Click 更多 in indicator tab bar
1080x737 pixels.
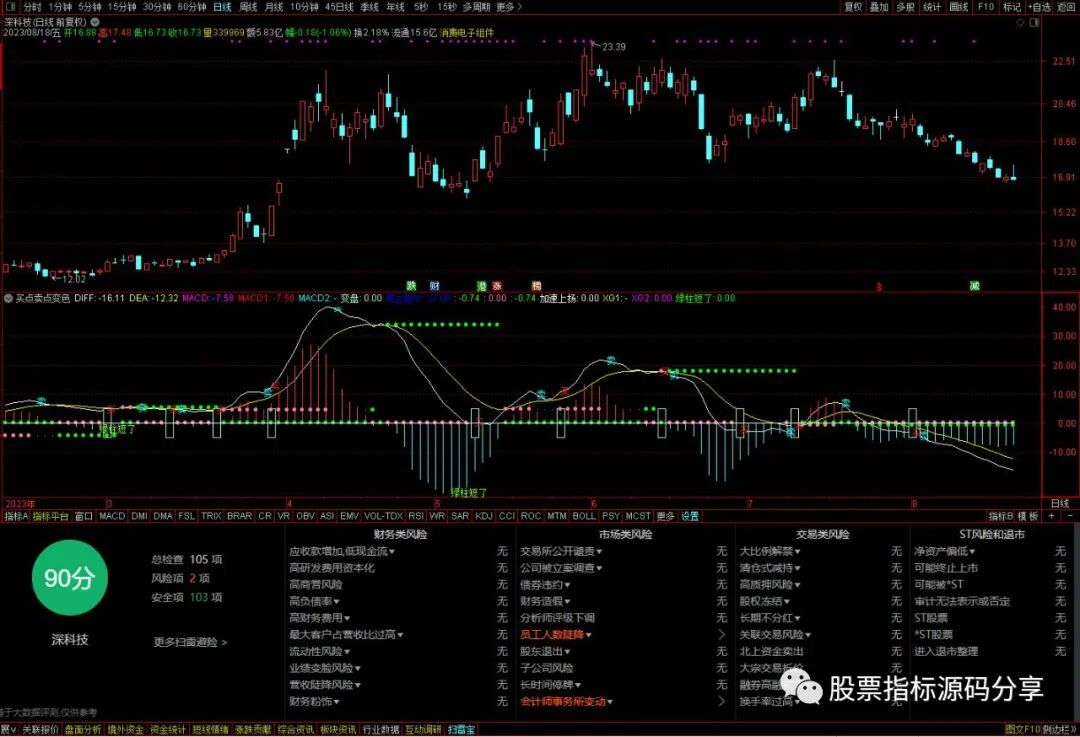665,515
